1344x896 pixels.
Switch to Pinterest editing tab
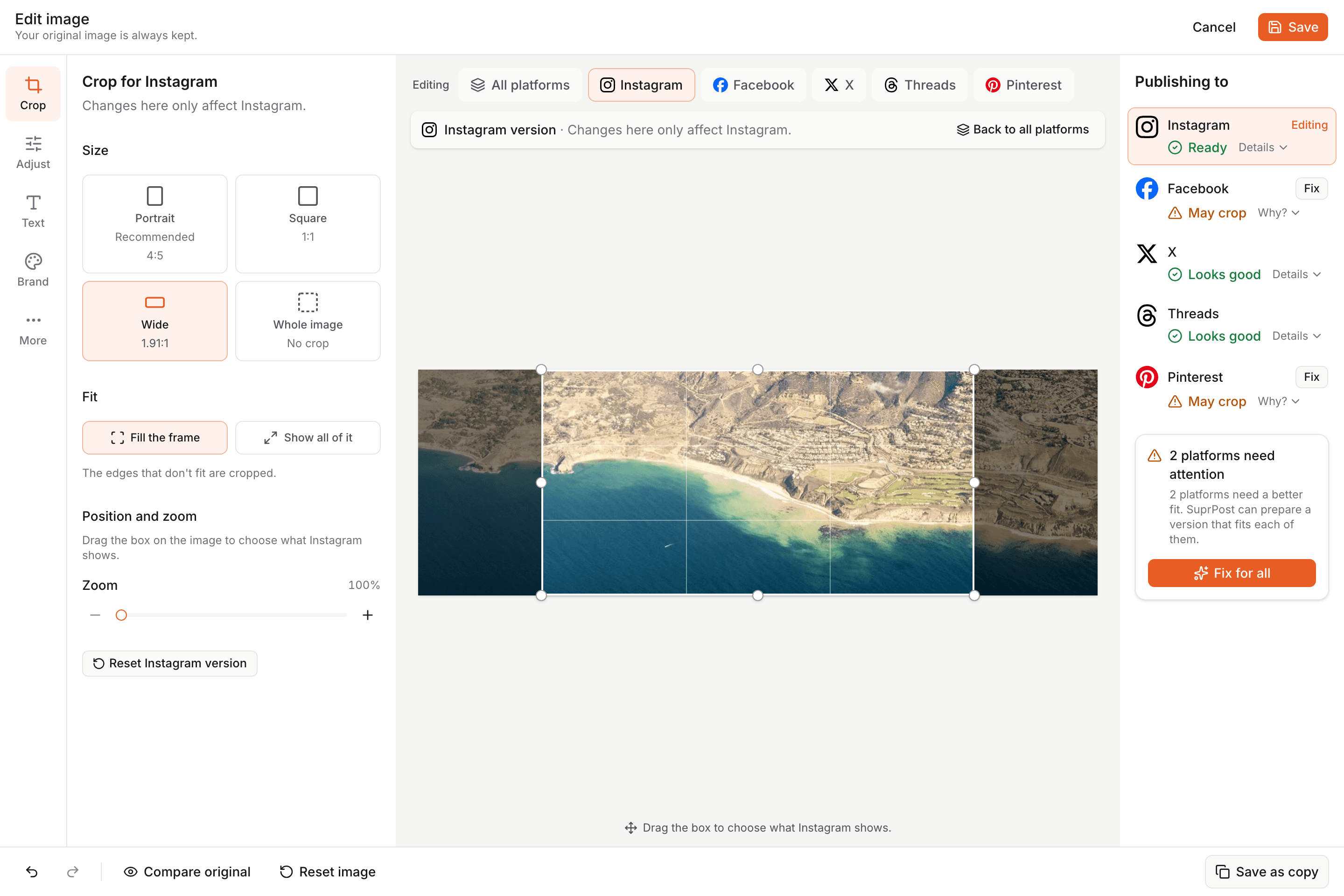pyautogui.click(x=1023, y=84)
